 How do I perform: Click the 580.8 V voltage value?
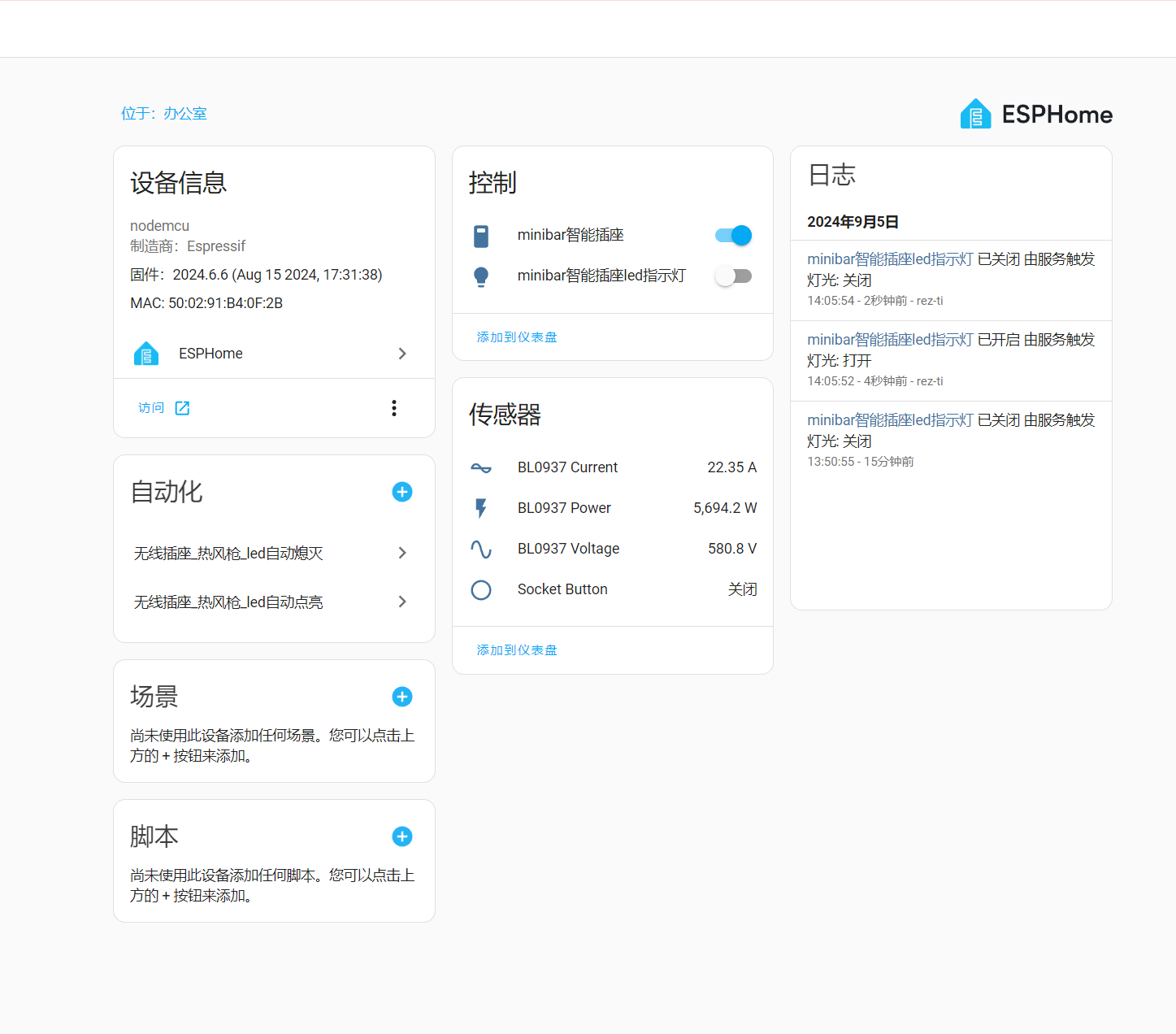732,549
